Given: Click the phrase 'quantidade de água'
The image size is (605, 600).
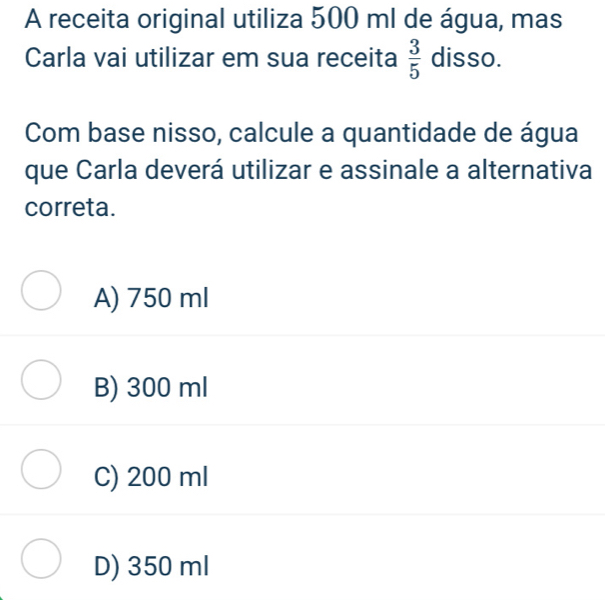Looking at the screenshot, I should click(x=461, y=134).
